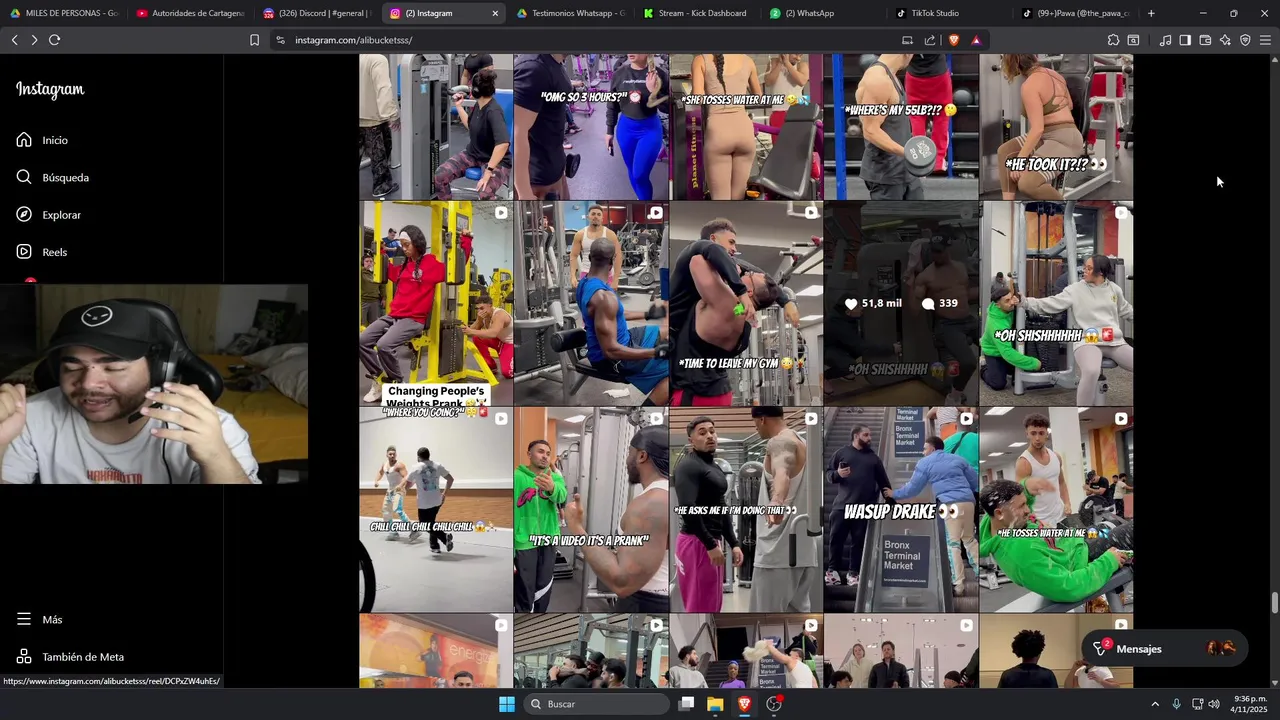The image size is (1280, 720).
Task: Switch to Stream - Kick Dashboard tab
Action: click(697, 13)
